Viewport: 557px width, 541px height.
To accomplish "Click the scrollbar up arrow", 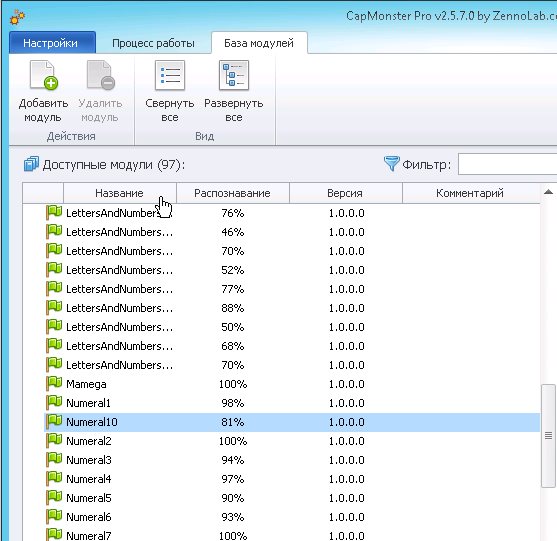I will tap(548, 192).
